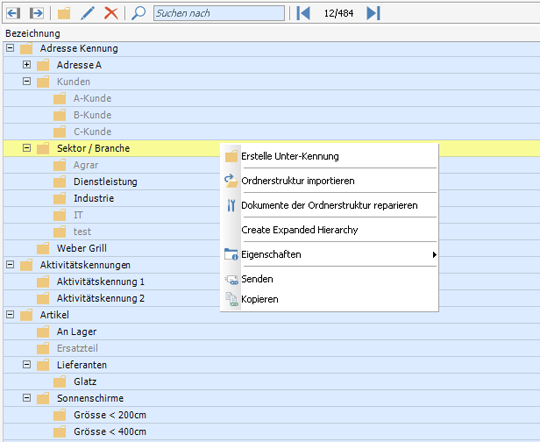Image resolution: width=540 pixels, height=442 pixels.
Task: Expand the Adresse A node
Action: coord(27,64)
